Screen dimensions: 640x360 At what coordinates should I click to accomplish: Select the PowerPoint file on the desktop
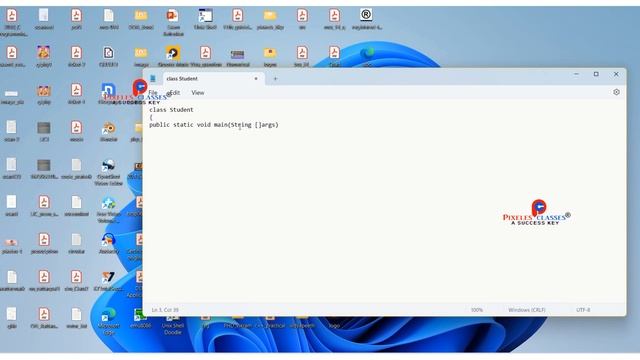click(x=173, y=22)
